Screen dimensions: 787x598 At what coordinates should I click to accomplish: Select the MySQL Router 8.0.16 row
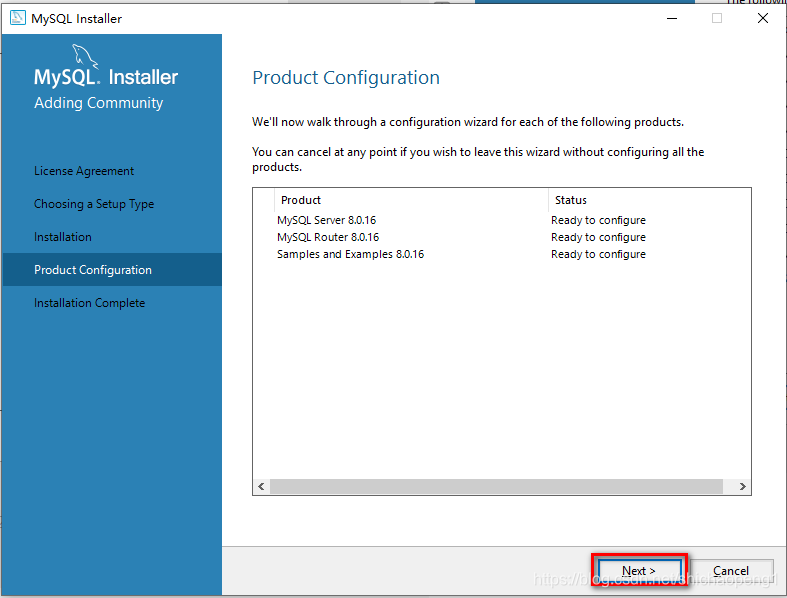click(502, 237)
